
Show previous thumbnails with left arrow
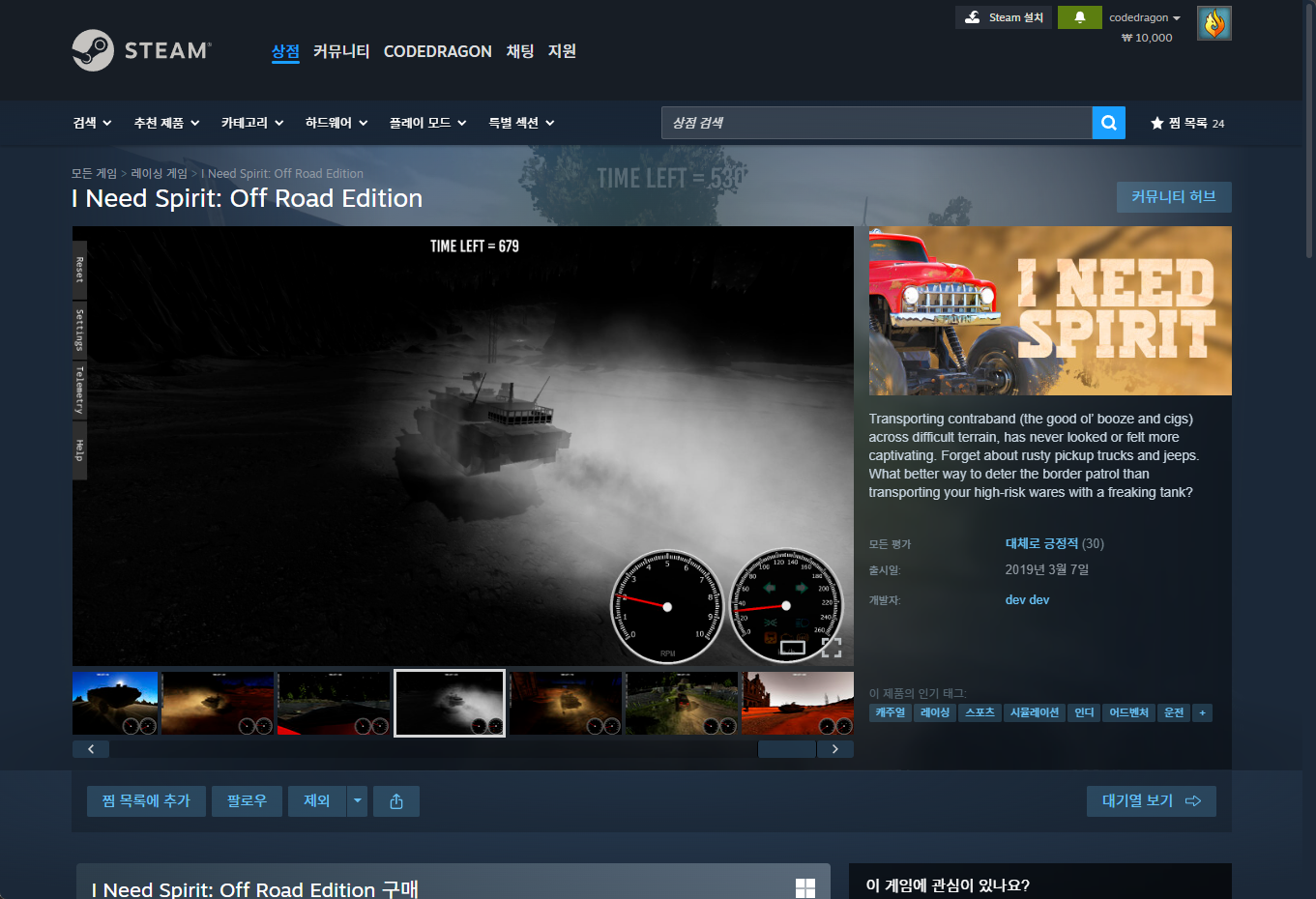pyautogui.click(x=91, y=749)
